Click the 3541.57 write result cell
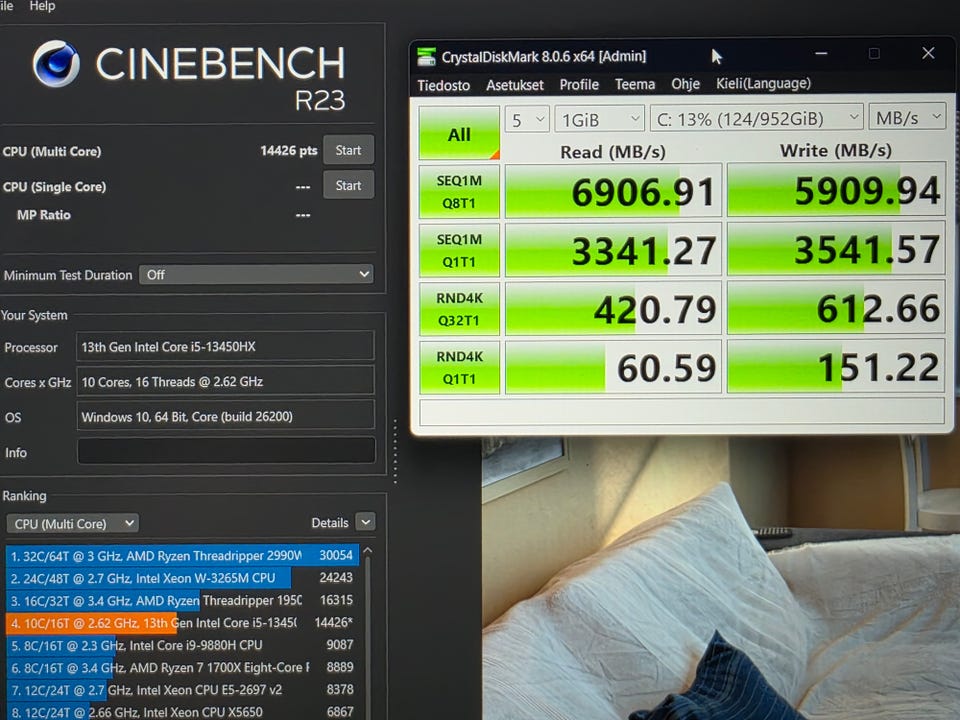The height and width of the screenshot is (720, 960). click(x=836, y=249)
